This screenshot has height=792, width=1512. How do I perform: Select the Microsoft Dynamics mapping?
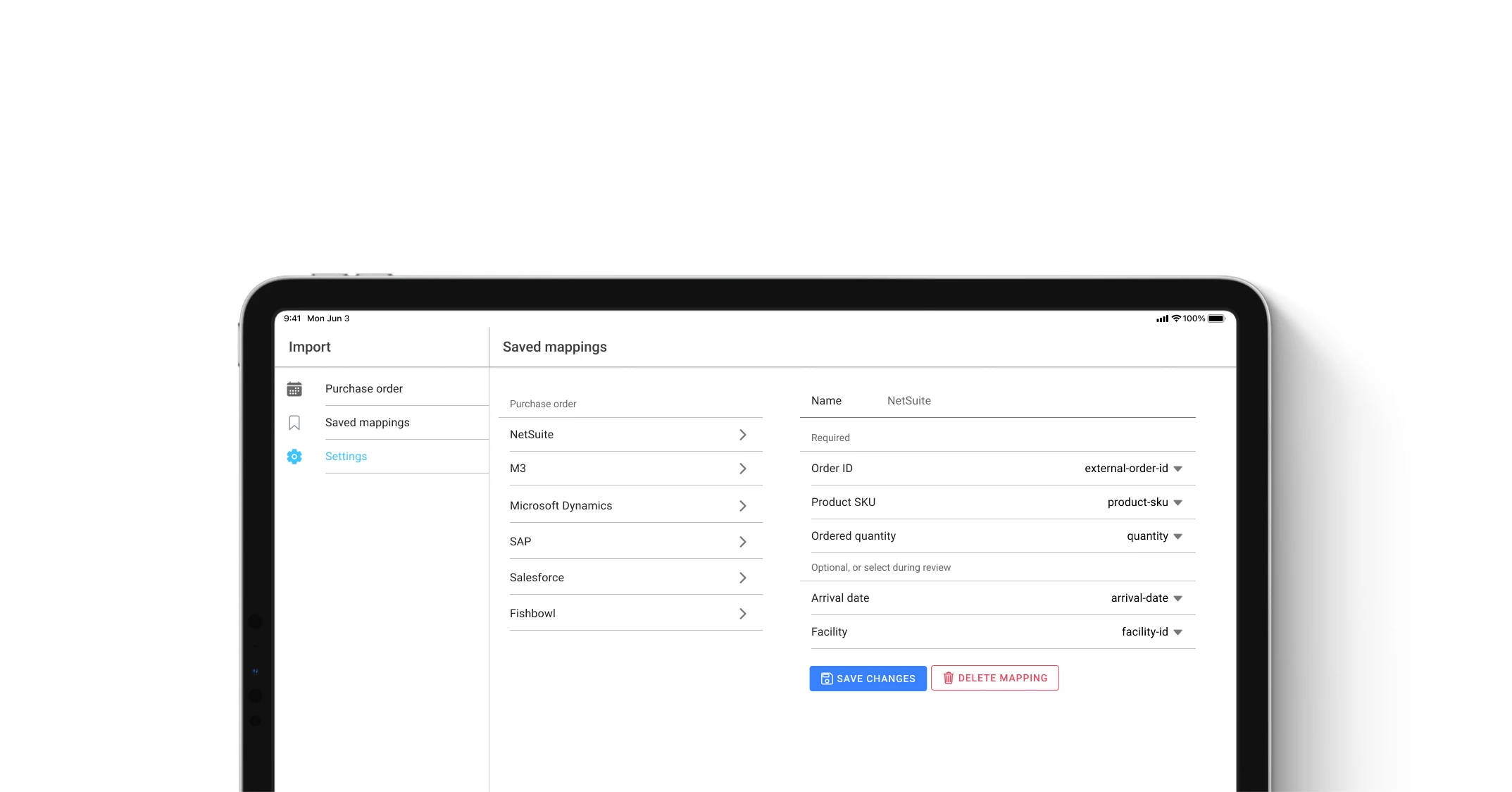tap(561, 506)
